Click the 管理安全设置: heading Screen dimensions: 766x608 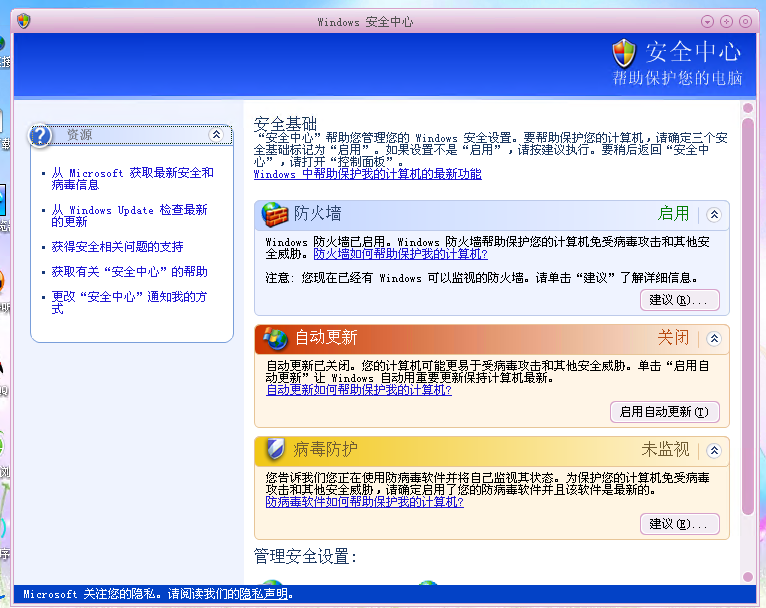tap(306, 557)
